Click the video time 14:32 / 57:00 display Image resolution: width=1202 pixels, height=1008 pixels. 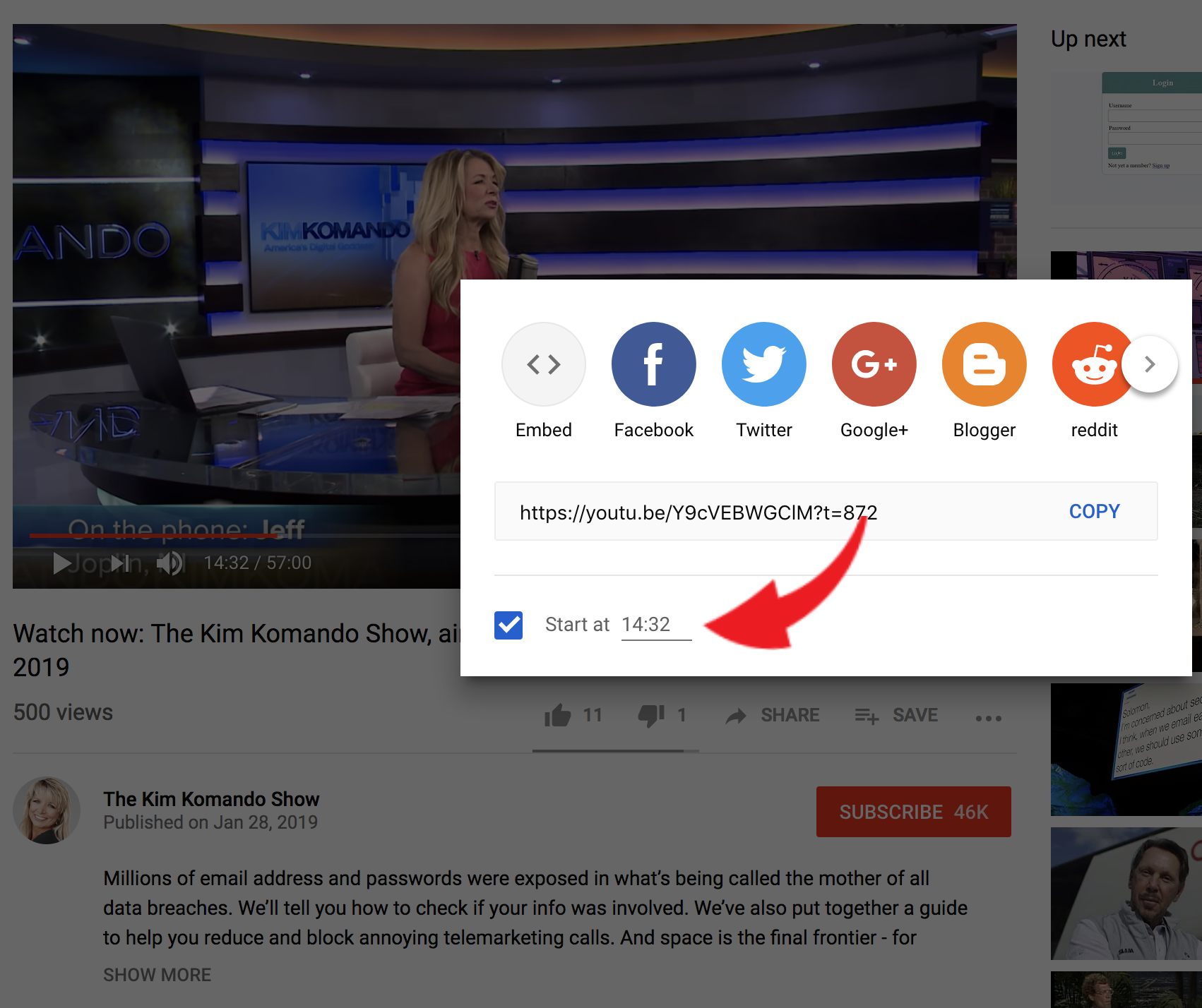[x=257, y=563]
